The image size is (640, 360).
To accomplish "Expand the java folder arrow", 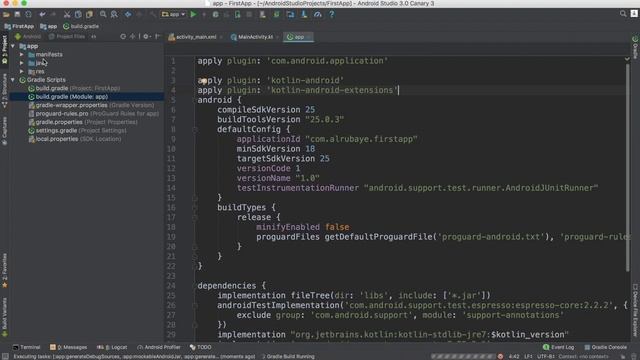I will [22, 63].
